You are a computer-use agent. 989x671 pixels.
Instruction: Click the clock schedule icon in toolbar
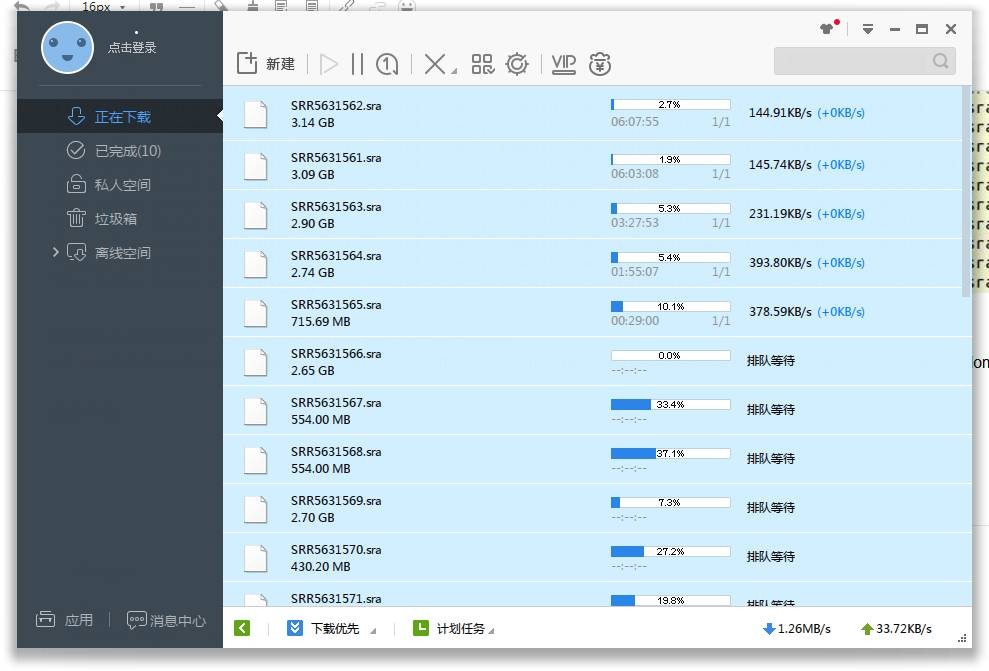point(387,64)
